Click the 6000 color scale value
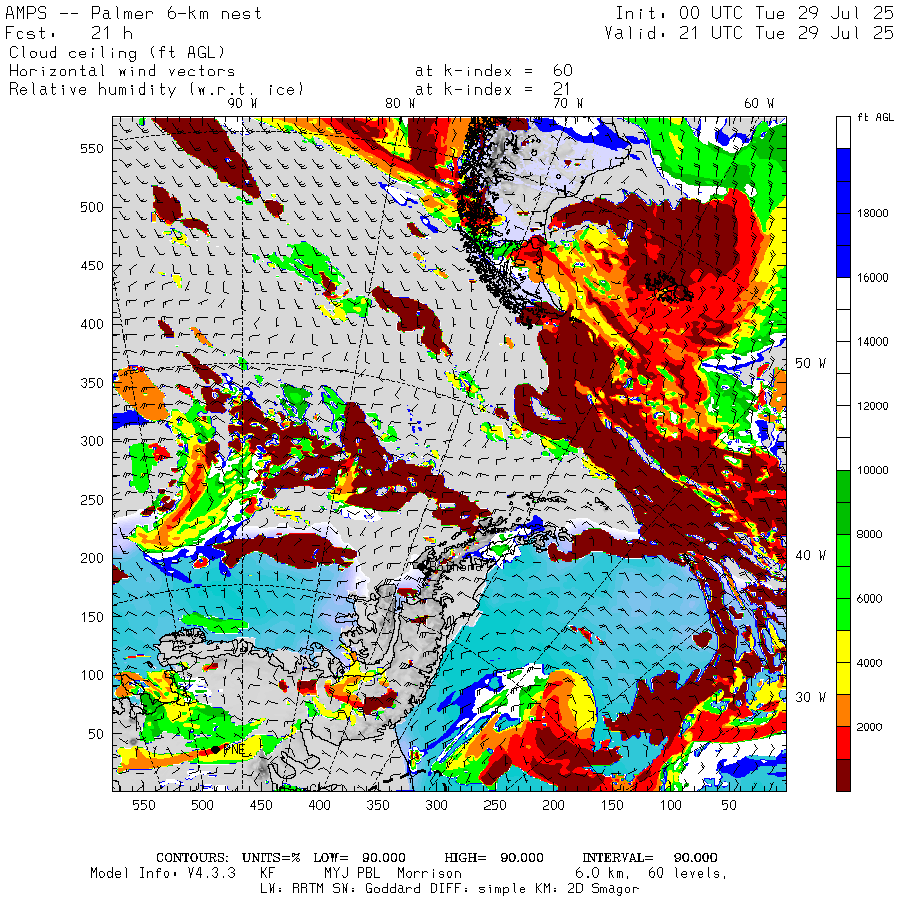This screenshot has width=900, height=900. (870, 599)
